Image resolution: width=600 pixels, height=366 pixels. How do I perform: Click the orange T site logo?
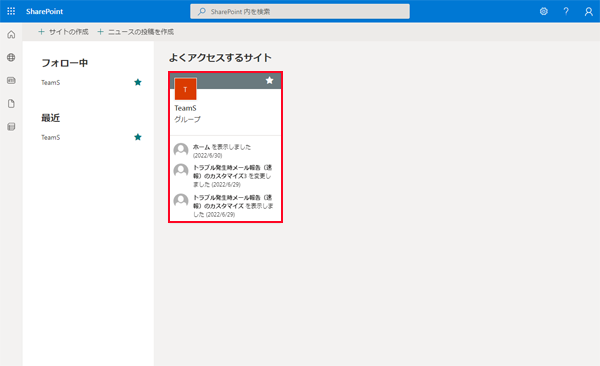186,89
